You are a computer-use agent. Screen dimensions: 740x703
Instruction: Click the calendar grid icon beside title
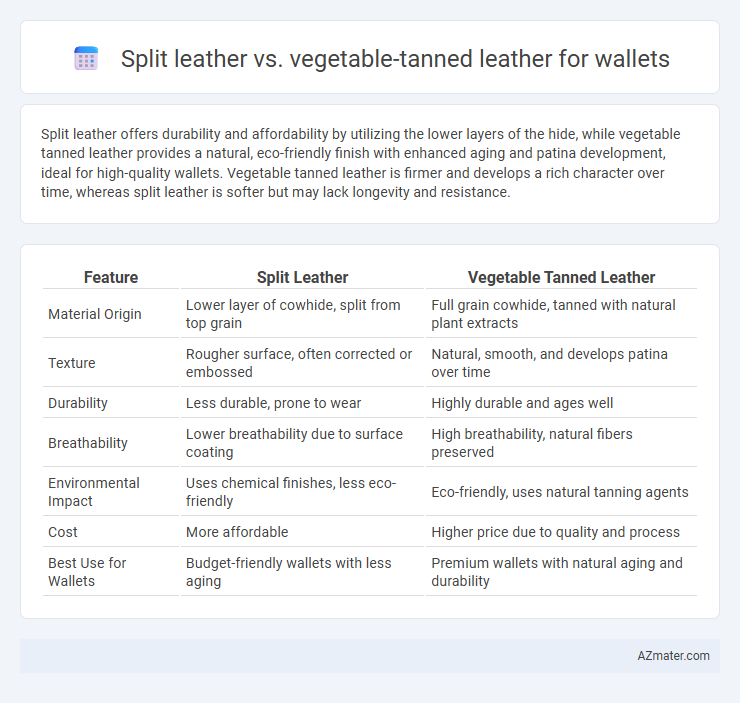[x=86, y=59]
